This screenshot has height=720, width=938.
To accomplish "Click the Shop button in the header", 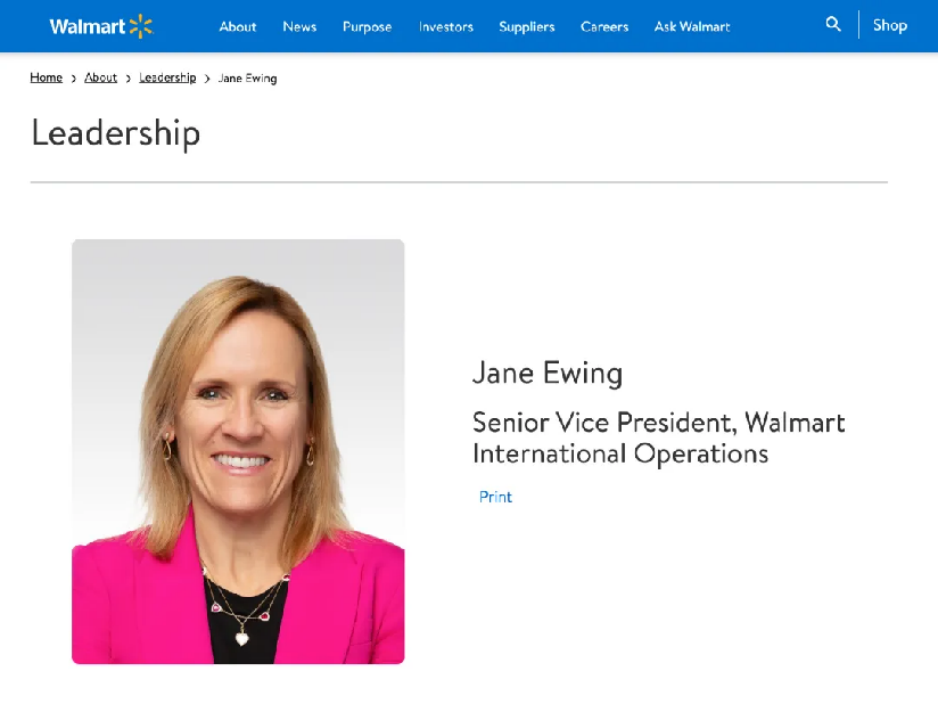I will 889,26.
